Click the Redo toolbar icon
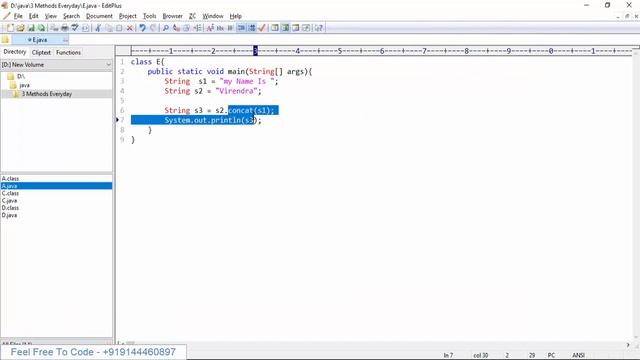640x360 pixels. pos(153,28)
